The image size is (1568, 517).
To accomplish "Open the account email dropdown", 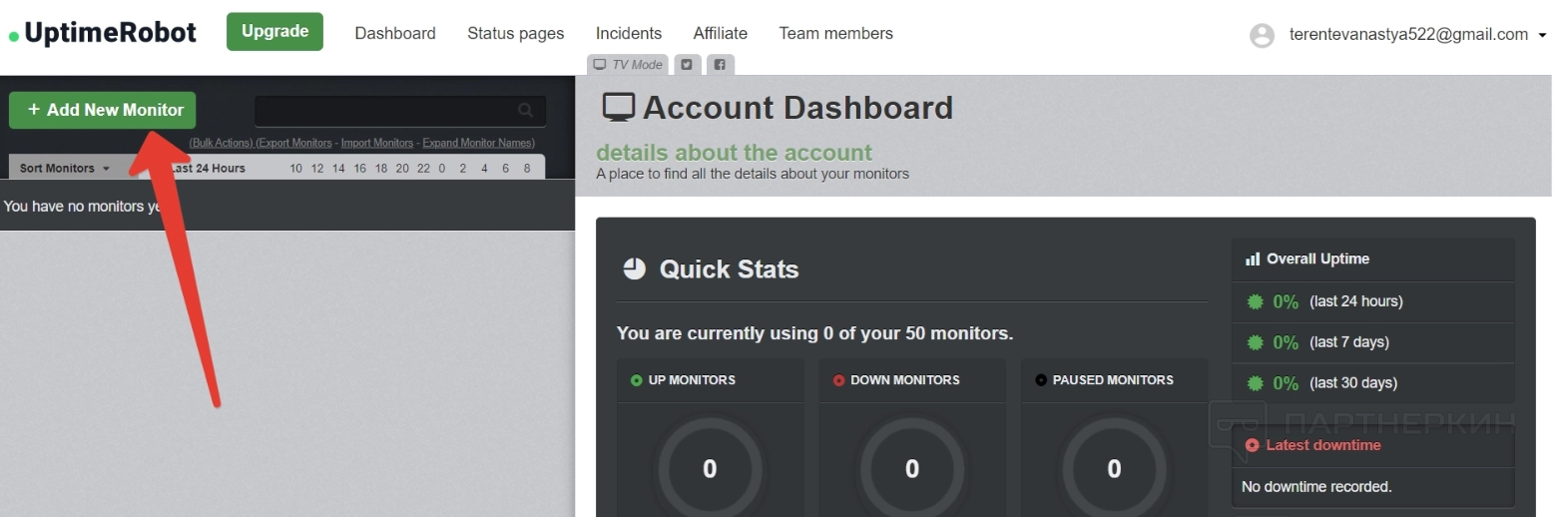I will [1417, 35].
